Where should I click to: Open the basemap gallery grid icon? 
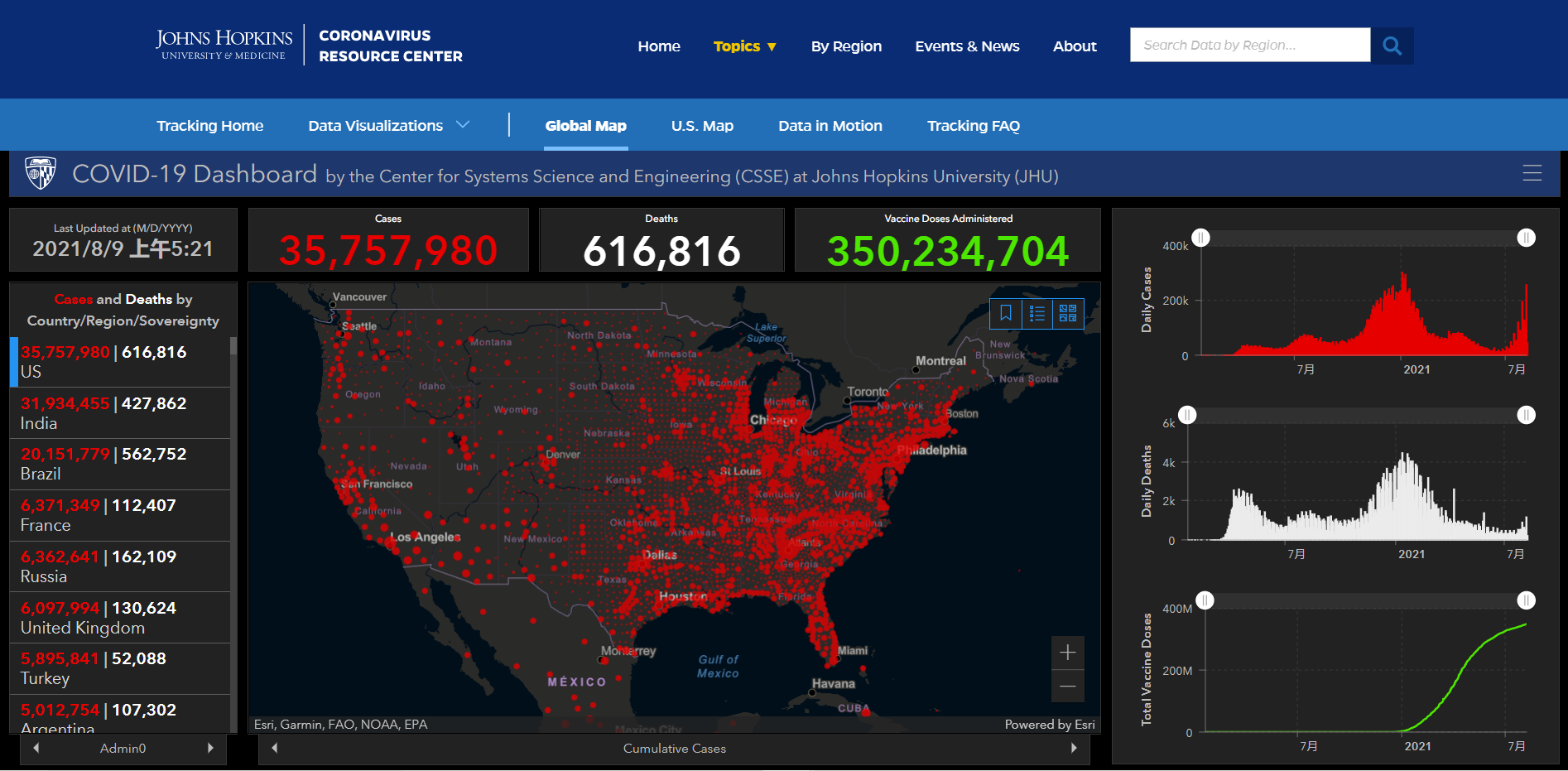pyautogui.click(x=1068, y=313)
